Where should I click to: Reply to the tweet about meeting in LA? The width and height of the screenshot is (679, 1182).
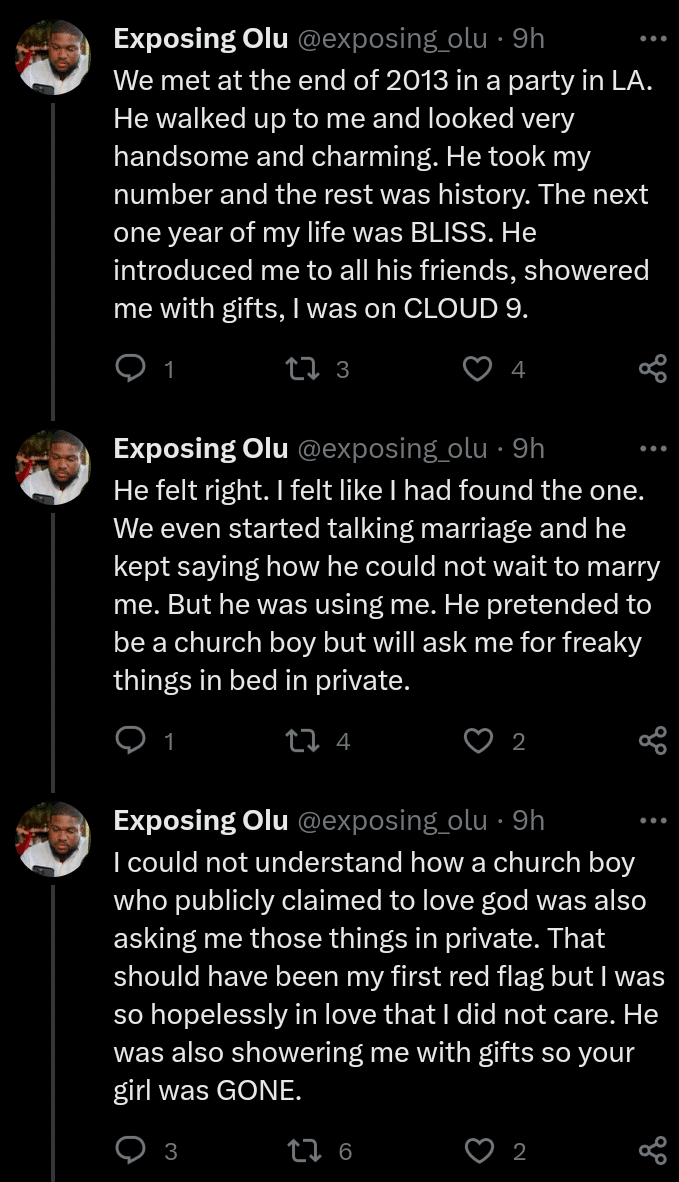click(x=131, y=370)
